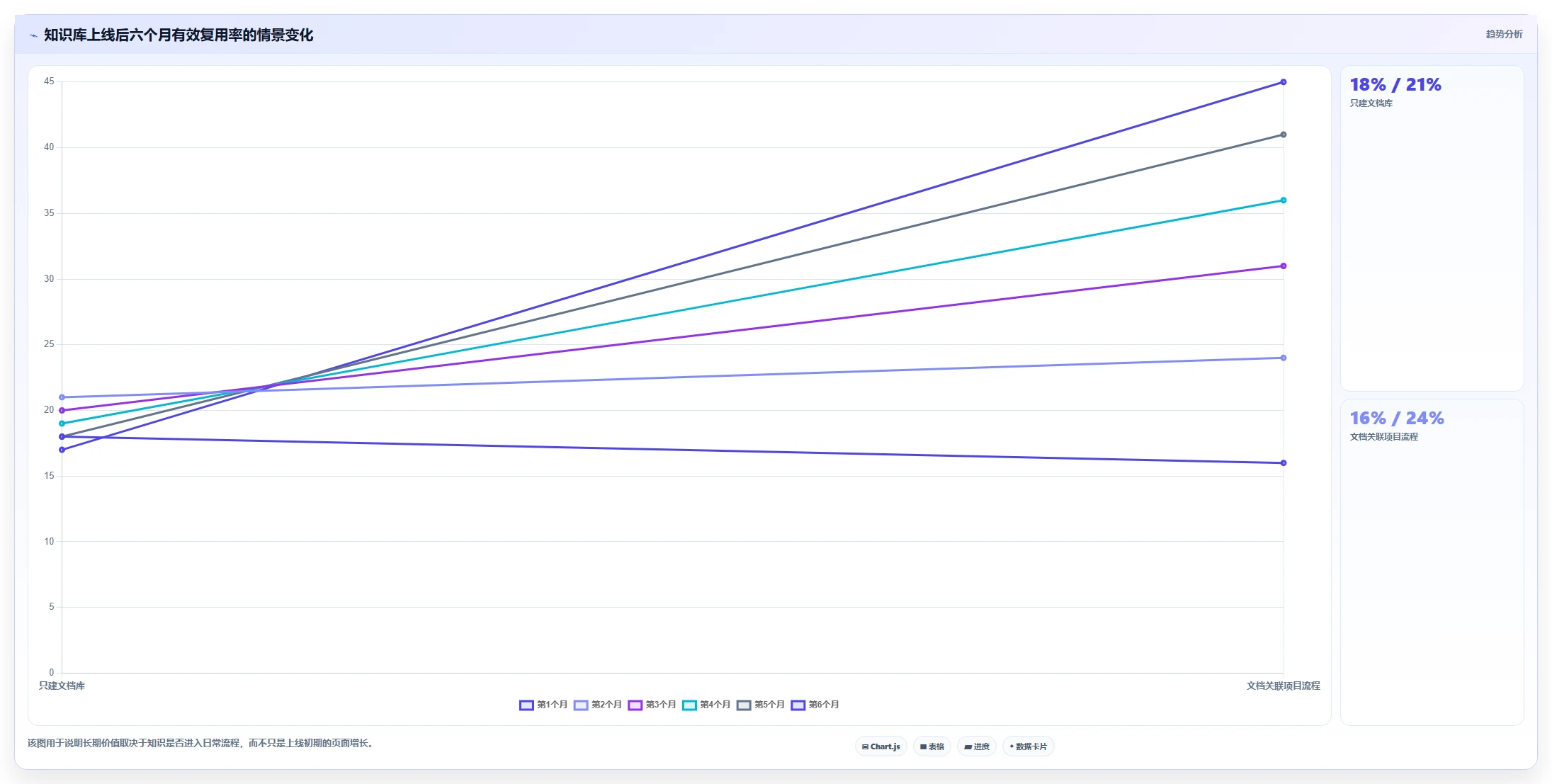Click the 表格 chip
The width and height of the screenshot is (1552, 784).
[x=931, y=746]
